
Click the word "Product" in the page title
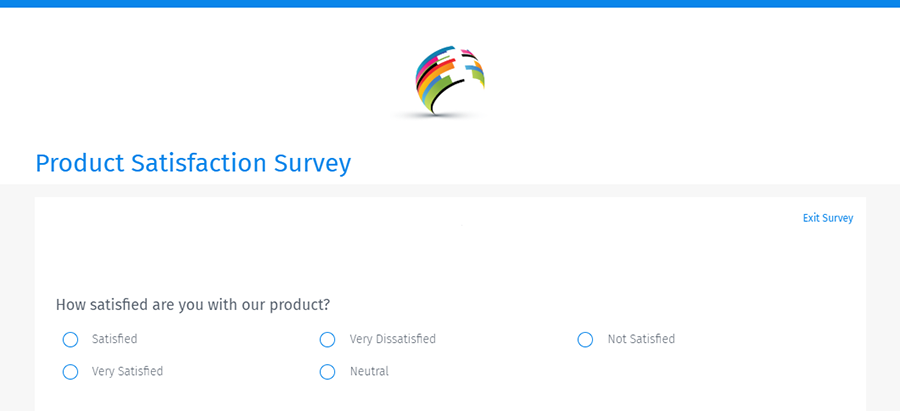79,163
